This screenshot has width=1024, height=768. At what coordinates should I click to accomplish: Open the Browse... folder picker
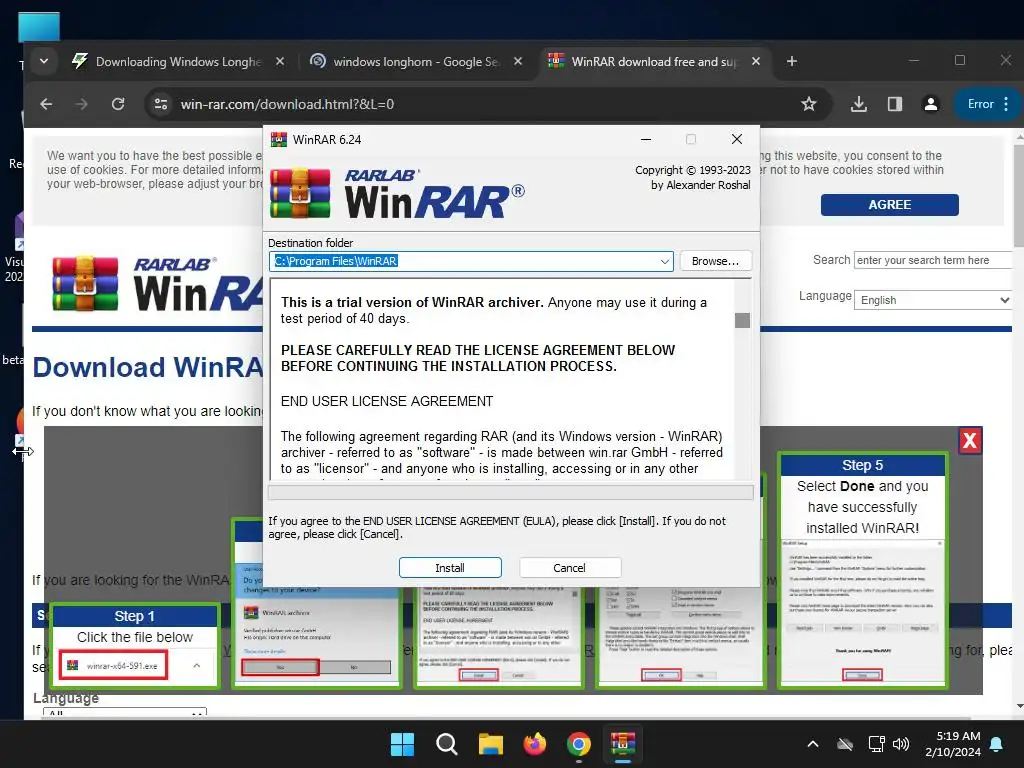pos(716,261)
